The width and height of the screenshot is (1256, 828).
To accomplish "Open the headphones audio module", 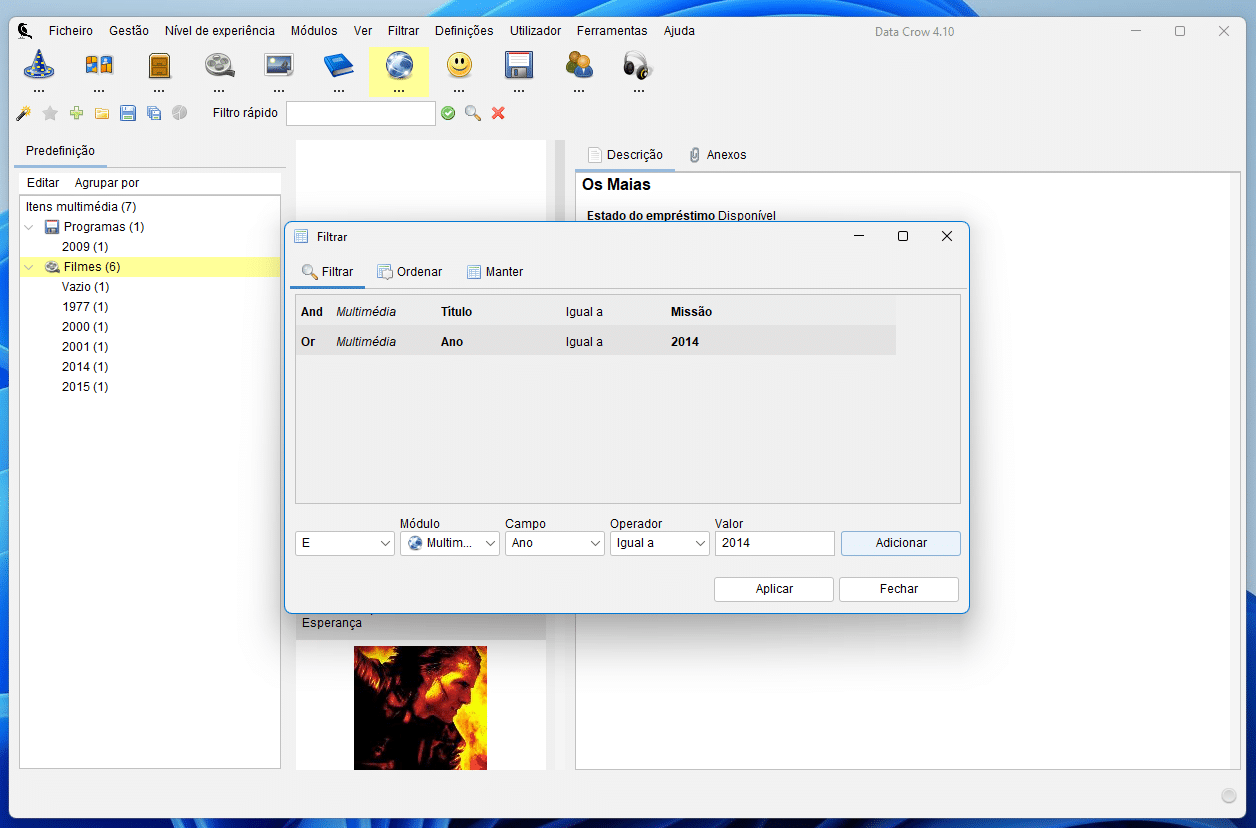I will pos(637,66).
